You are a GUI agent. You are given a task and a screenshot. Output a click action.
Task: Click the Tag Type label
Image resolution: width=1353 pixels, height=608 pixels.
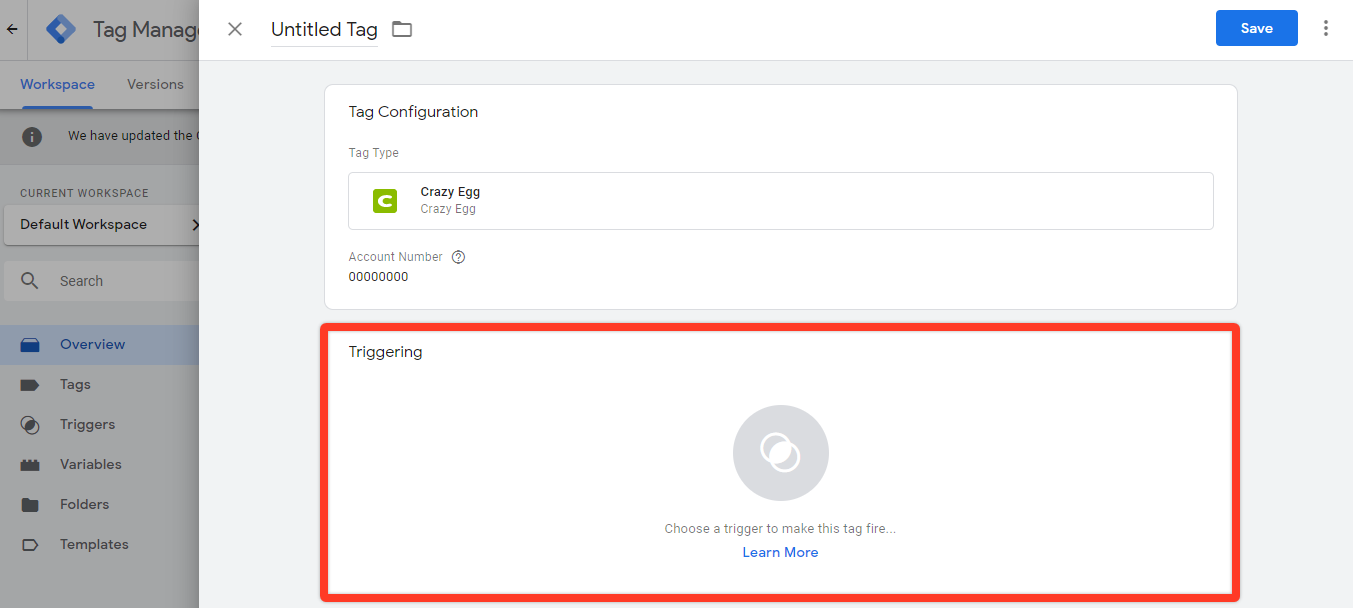373,153
